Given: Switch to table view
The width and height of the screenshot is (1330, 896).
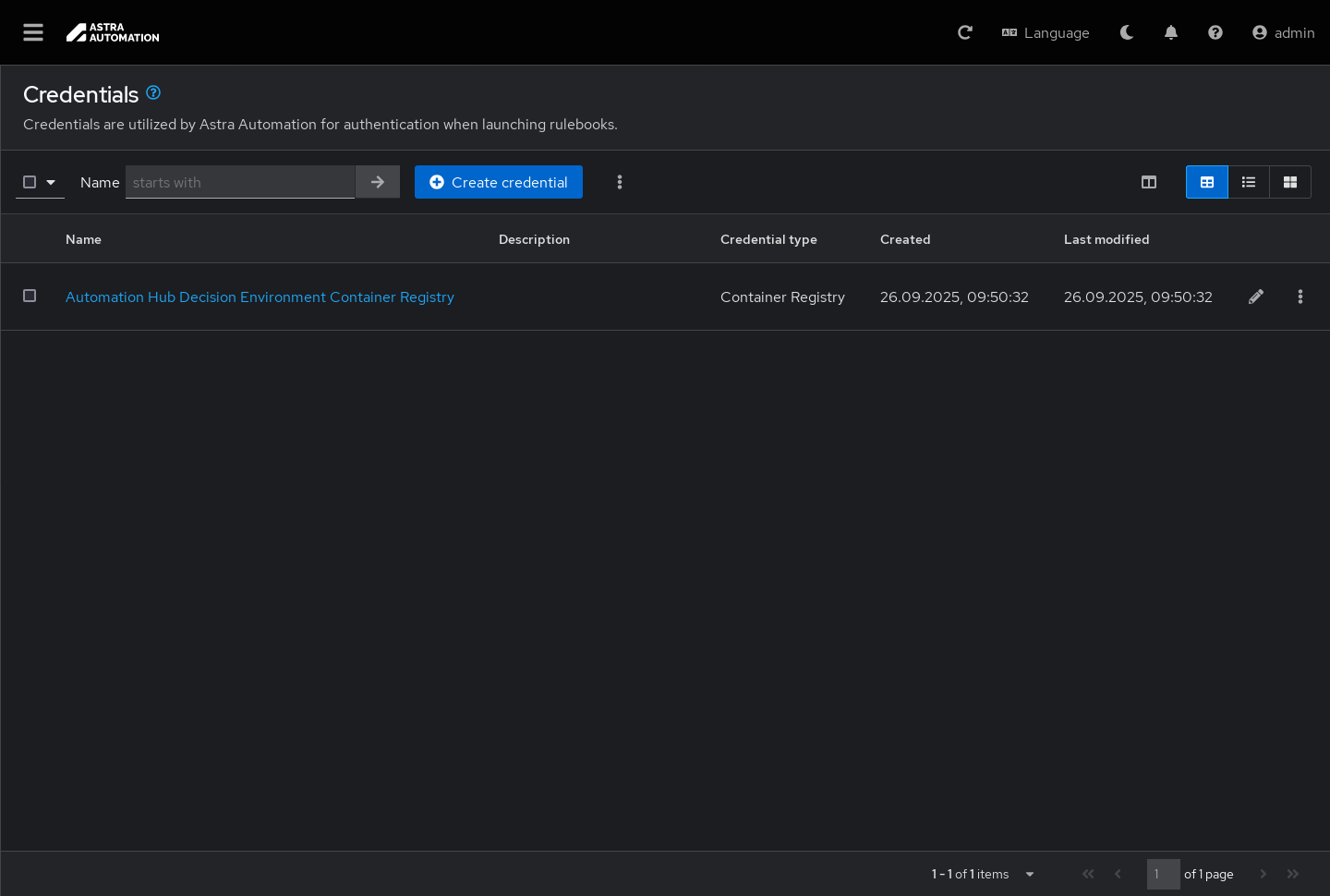Looking at the screenshot, I should [1207, 182].
